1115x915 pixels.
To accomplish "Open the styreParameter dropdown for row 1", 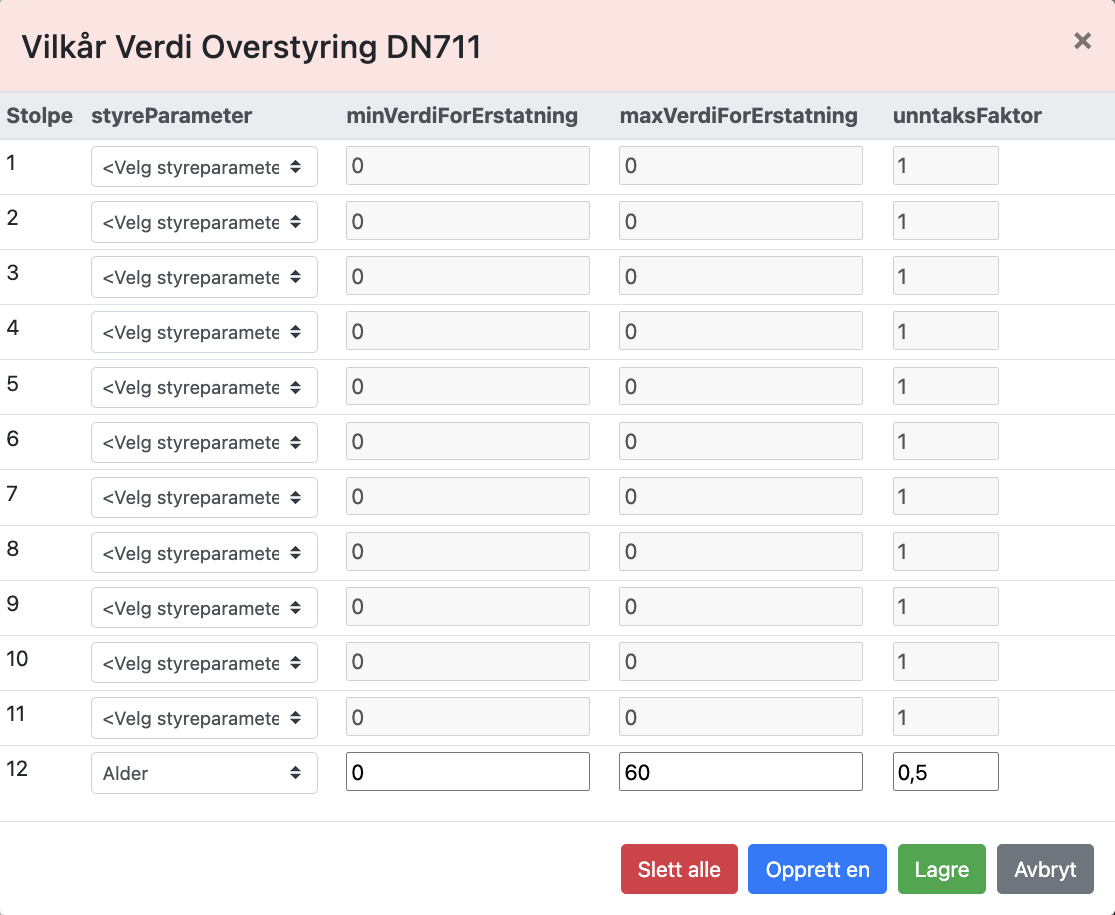I will coord(204,167).
